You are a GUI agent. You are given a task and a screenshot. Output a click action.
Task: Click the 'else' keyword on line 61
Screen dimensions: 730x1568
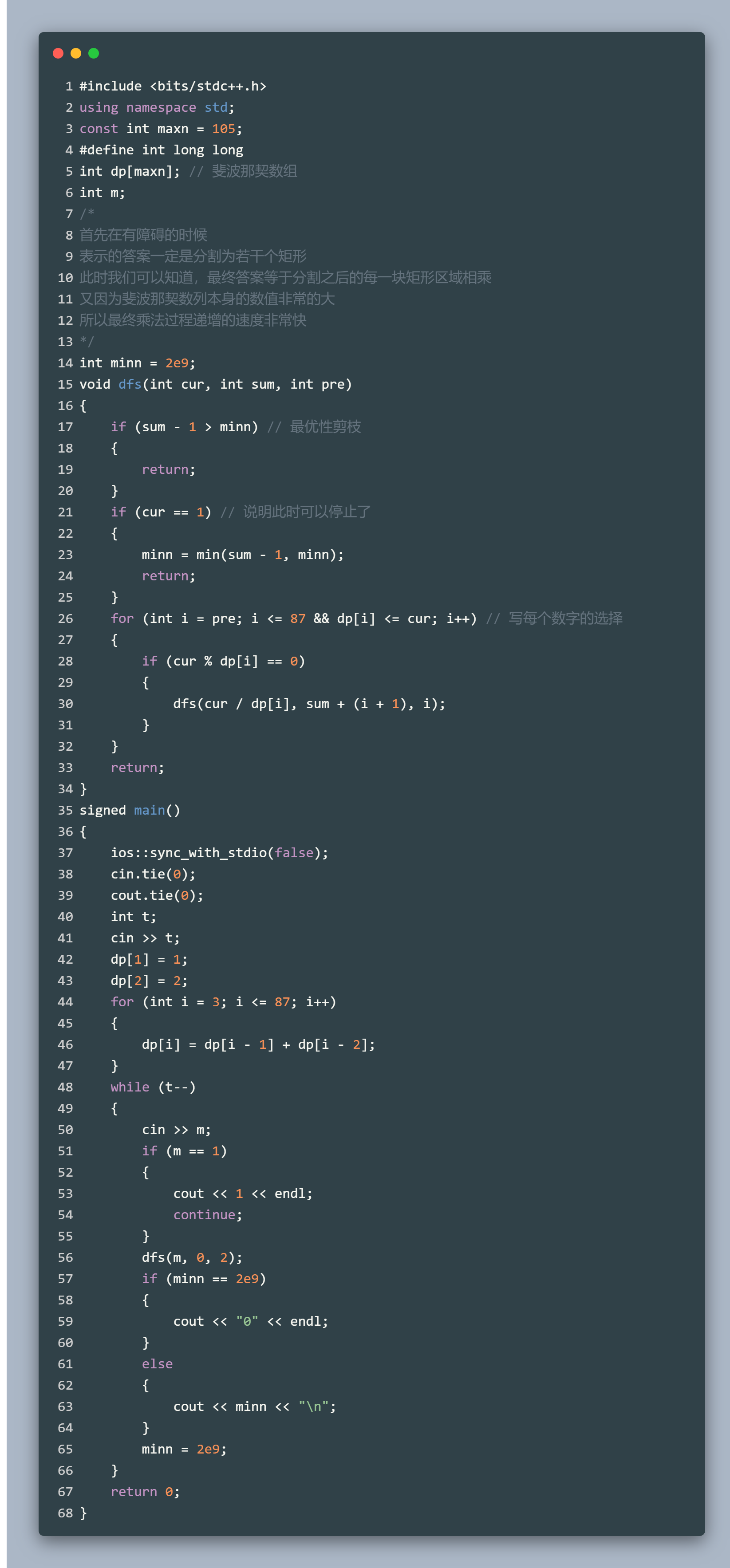coord(157,1364)
